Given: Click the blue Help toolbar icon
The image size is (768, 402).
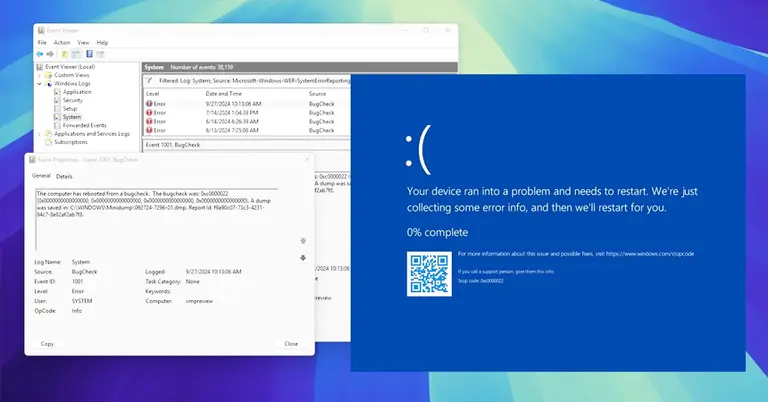Looking at the screenshot, I should pyautogui.click(x=90, y=54).
